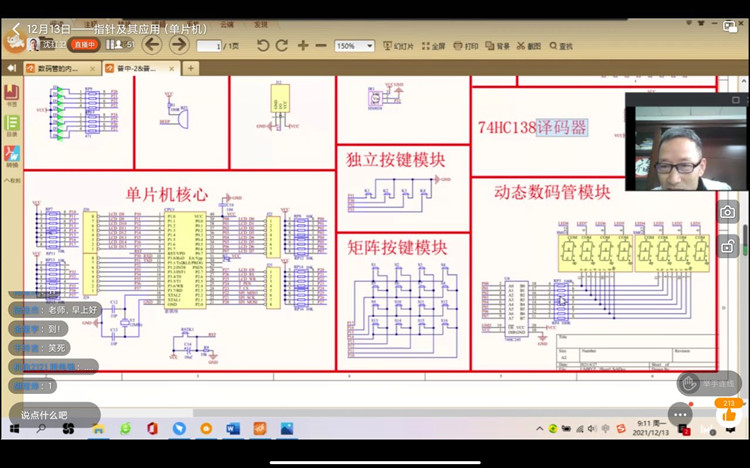Click the page number input field
750x468 pixels.
pos(209,46)
